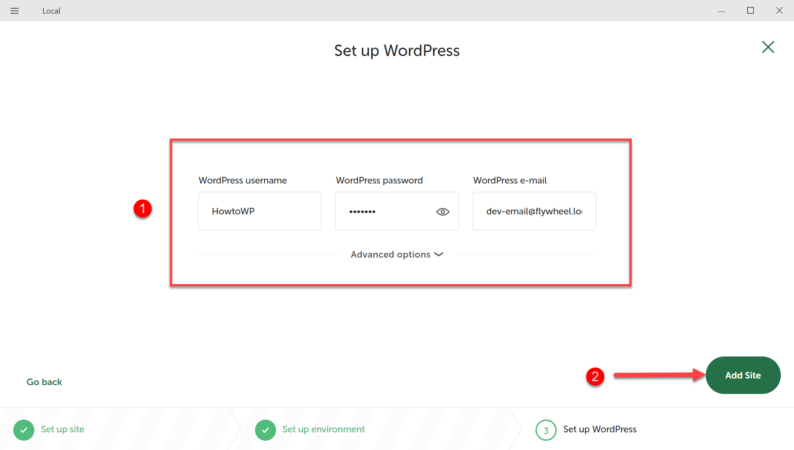
Task: Close the Local application window
Action: coord(779,11)
